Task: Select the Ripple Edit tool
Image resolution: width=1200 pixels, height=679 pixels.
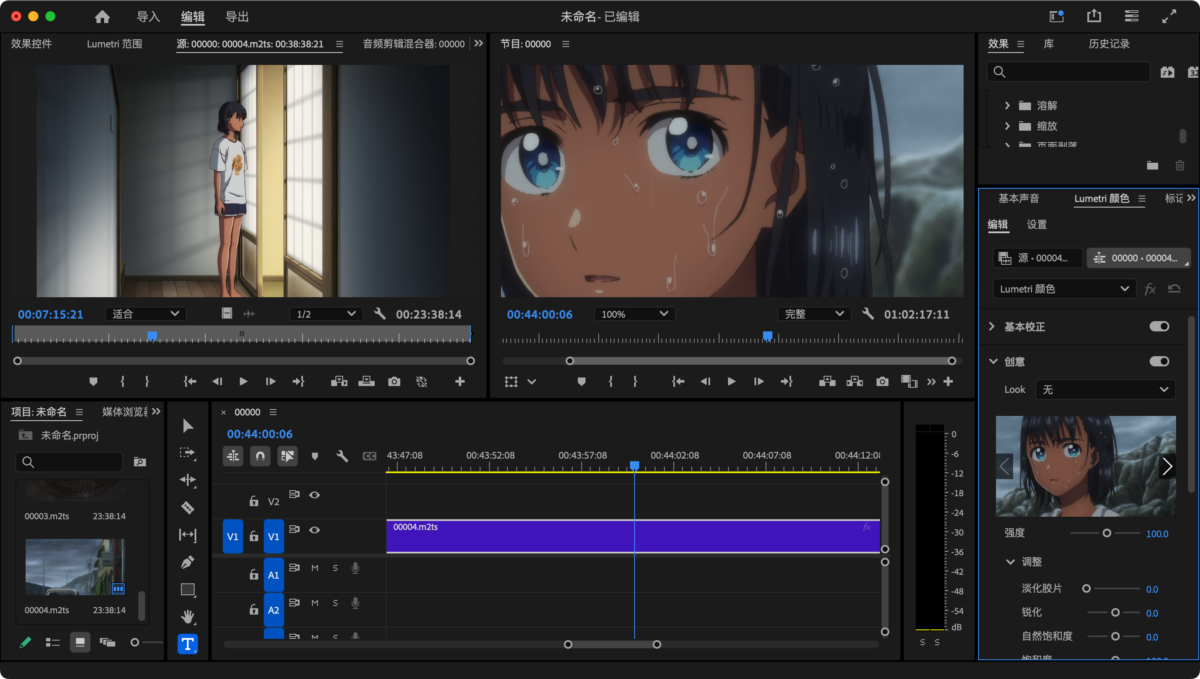Action: click(x=188, y=480)
